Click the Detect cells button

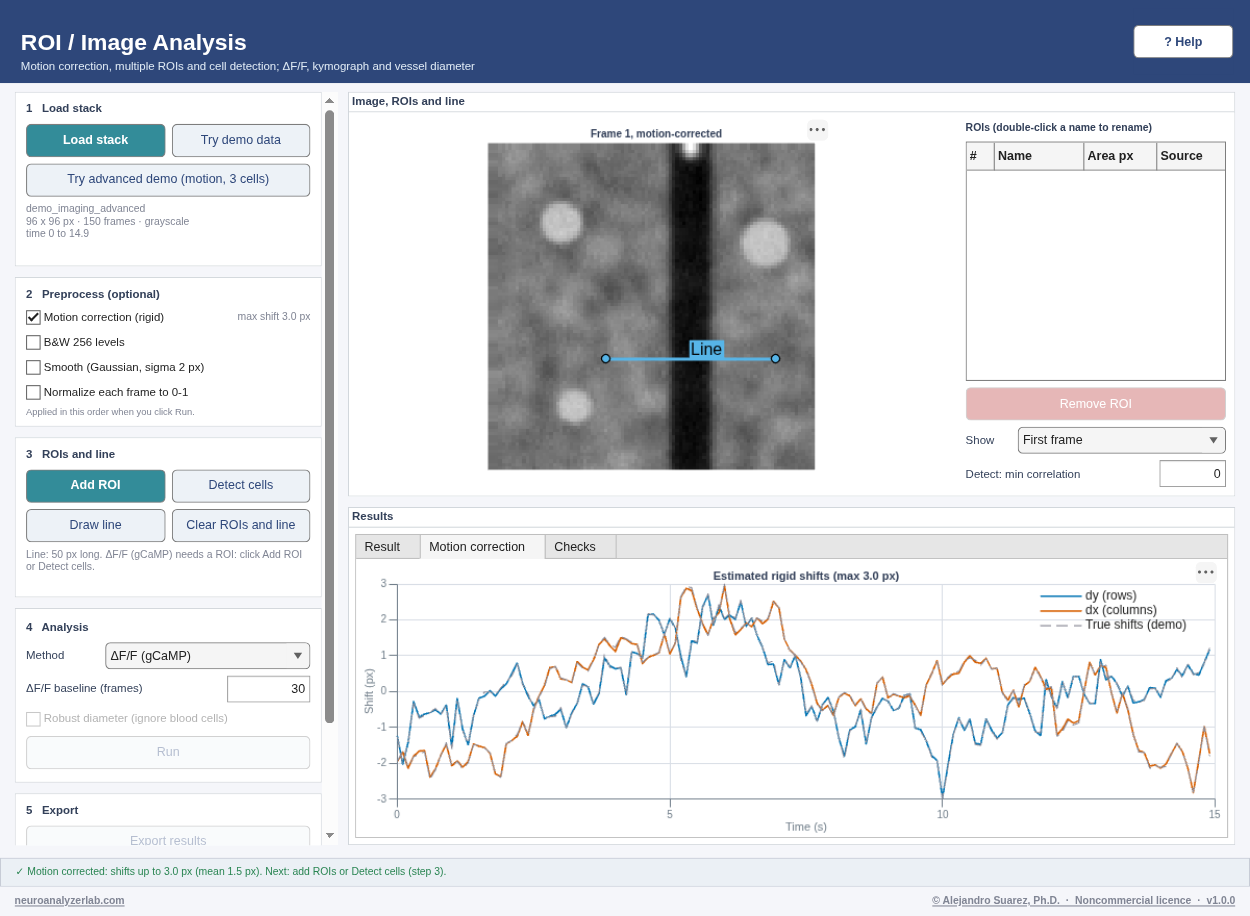[241, 486]
